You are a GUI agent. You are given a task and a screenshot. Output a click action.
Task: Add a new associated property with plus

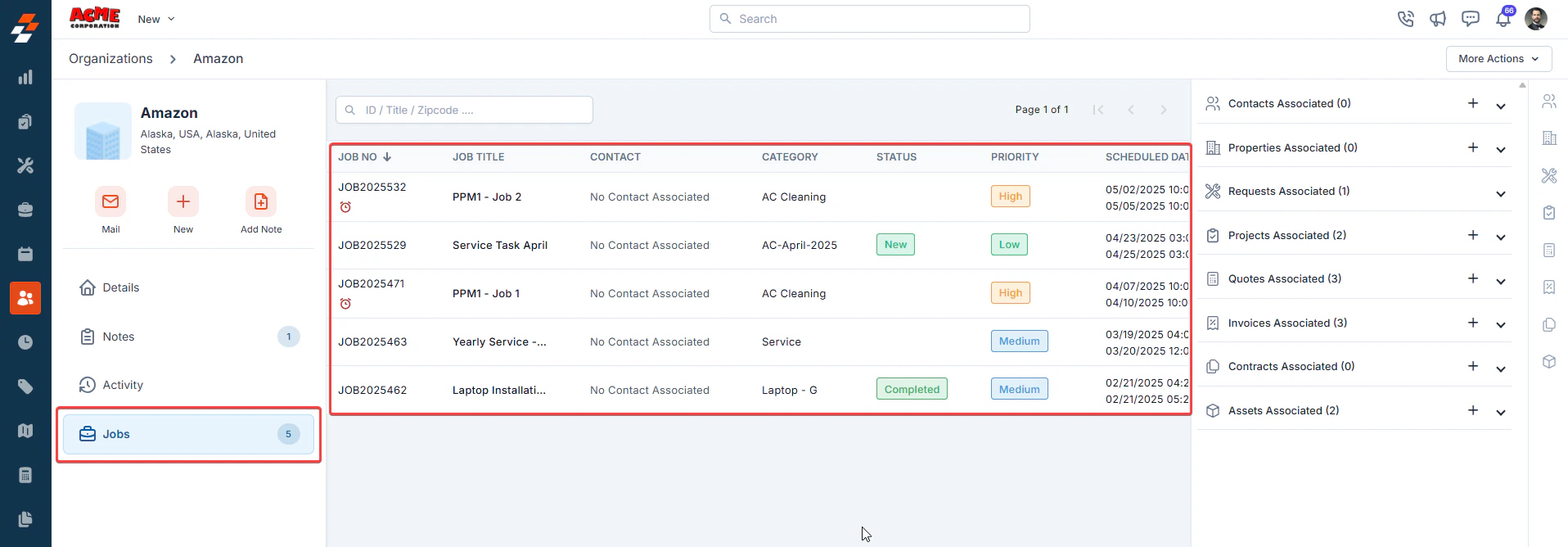(1473, 147)
